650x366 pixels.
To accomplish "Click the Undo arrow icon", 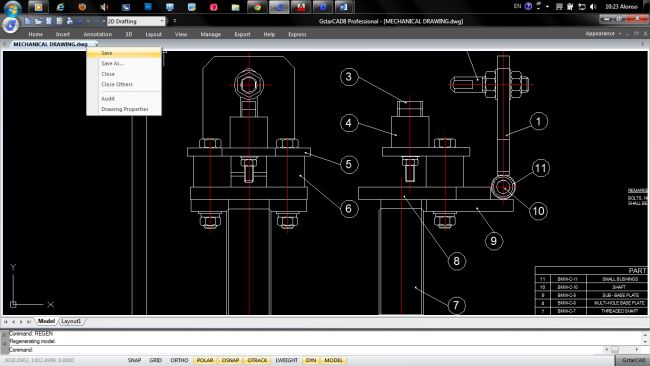I will pos(80,21).
